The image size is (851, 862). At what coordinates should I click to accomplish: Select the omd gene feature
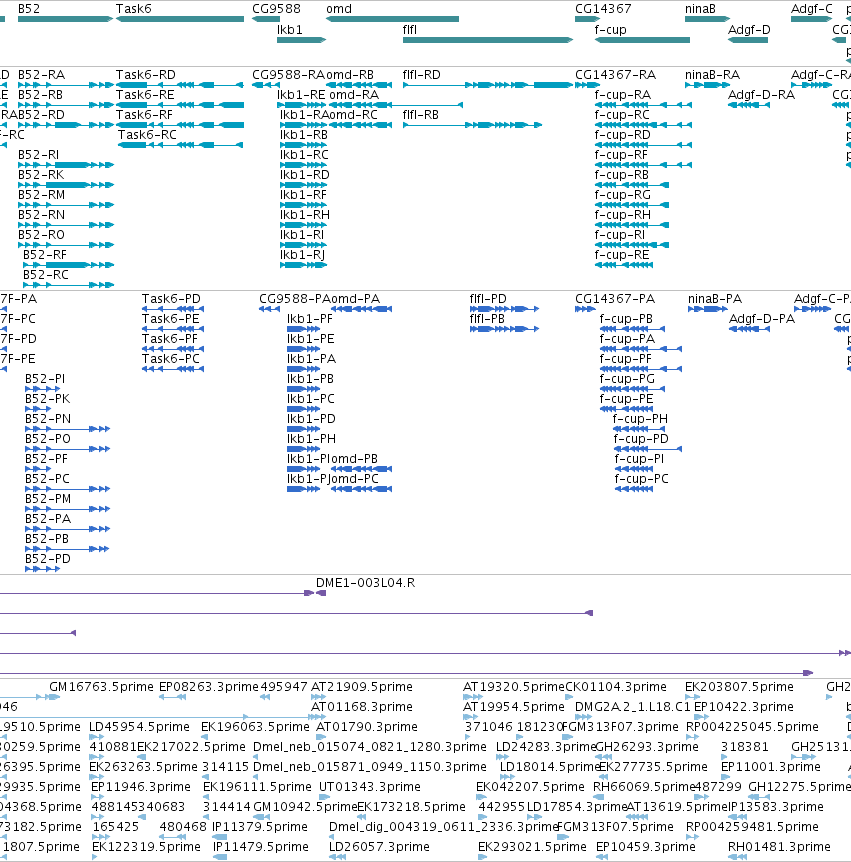(x=393, y=19)
